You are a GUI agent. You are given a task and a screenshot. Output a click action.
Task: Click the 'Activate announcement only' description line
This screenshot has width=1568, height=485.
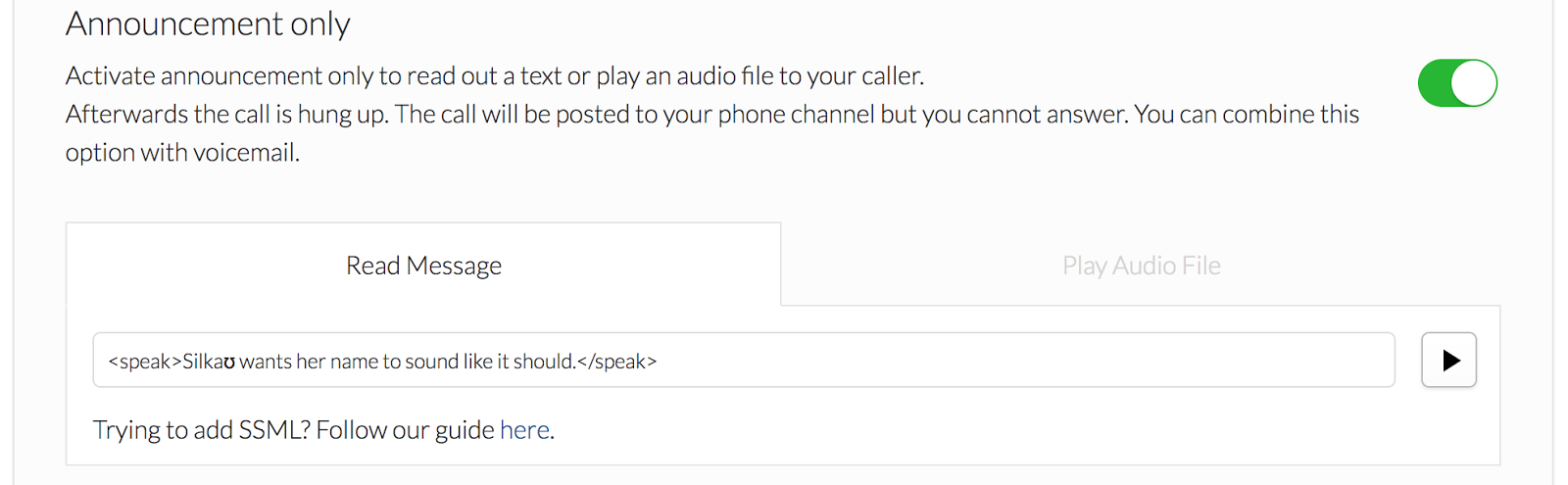point(494,76)
